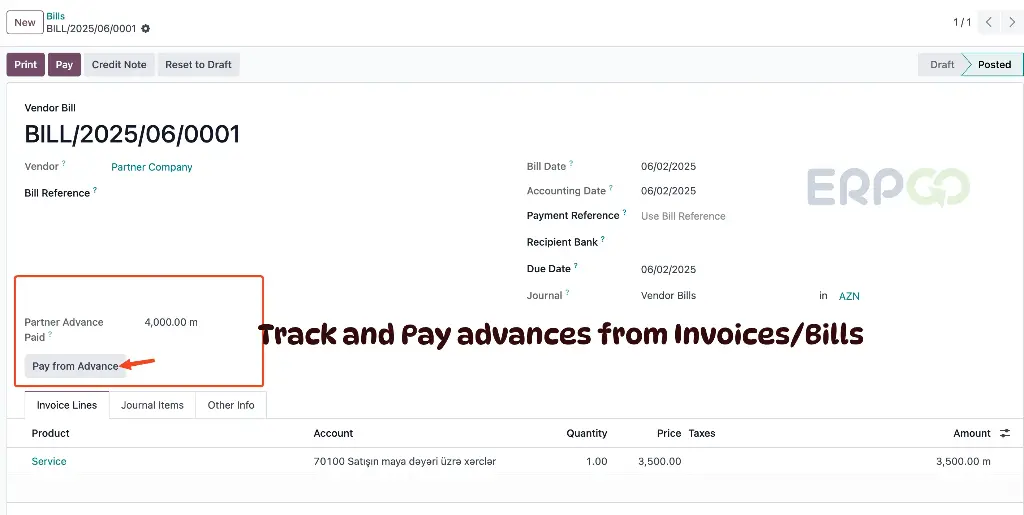This screenshot has height=515, width=1024.
Task: Open the Bills breadcrumb link
Action: (x=56, y=16)
